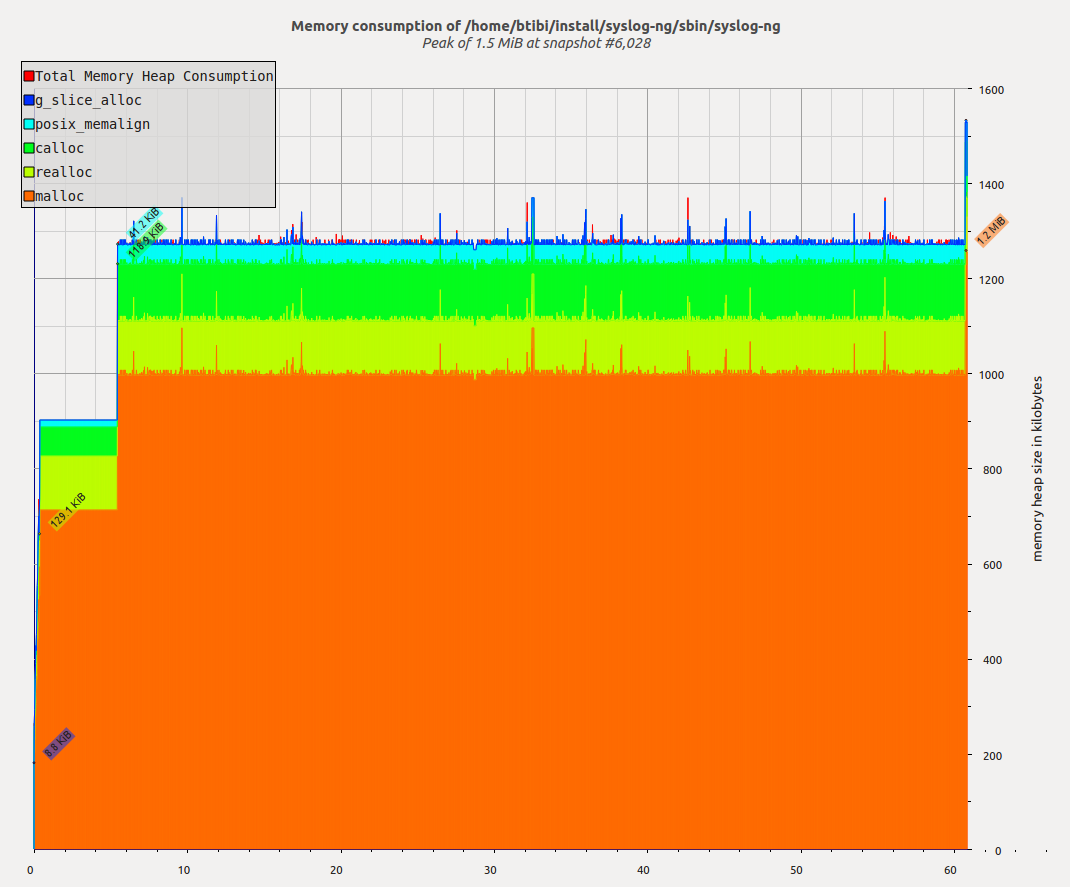Select the malloc legend label text
Screen dimensions: 1070x887
click(x=60, y=196)
